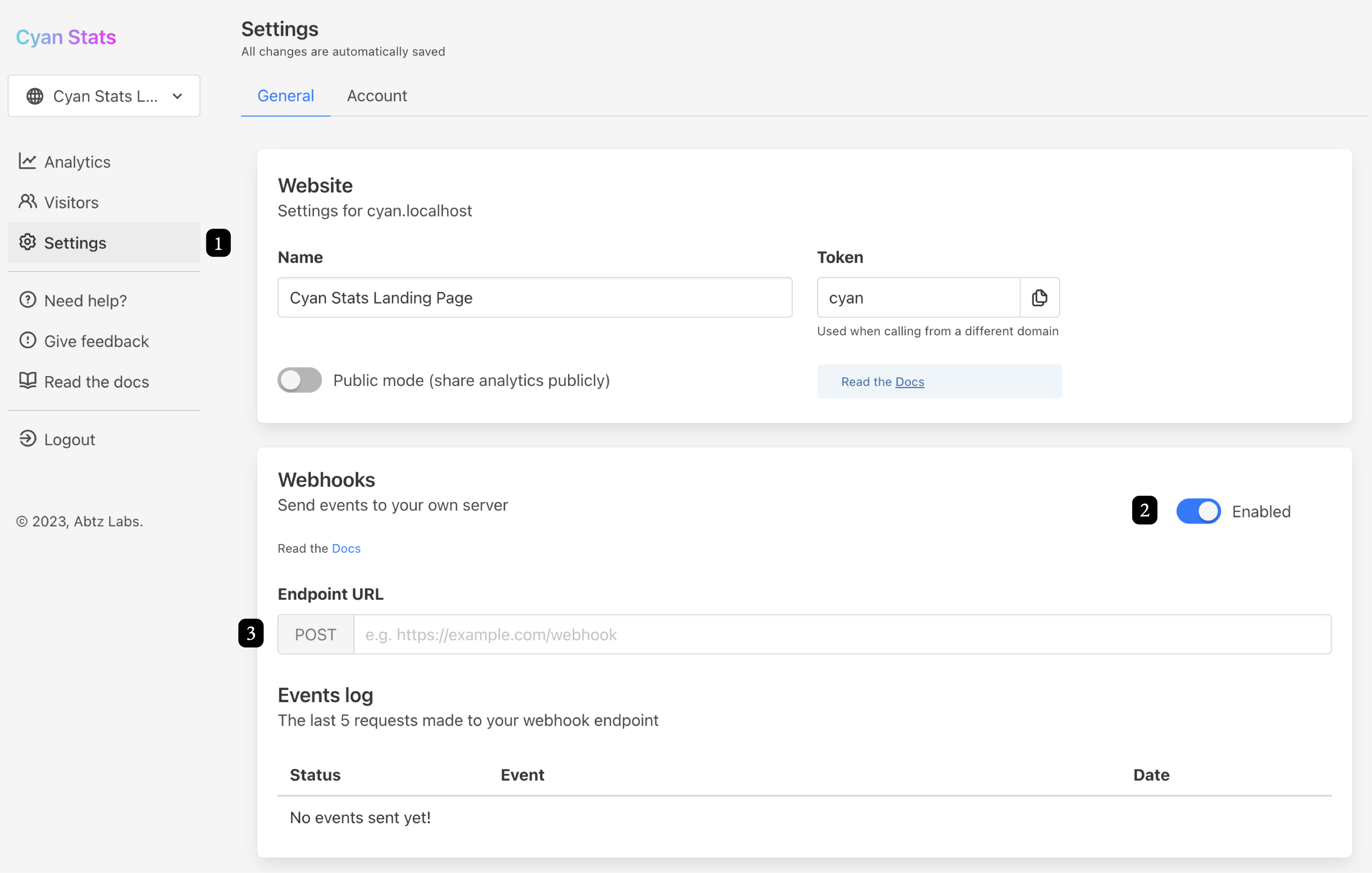The height and width of the screenshot is (873, 1372).
Task: Select the Analytics chart icon in sidebar
Action: pyautogui.click(x=28, y=161)
